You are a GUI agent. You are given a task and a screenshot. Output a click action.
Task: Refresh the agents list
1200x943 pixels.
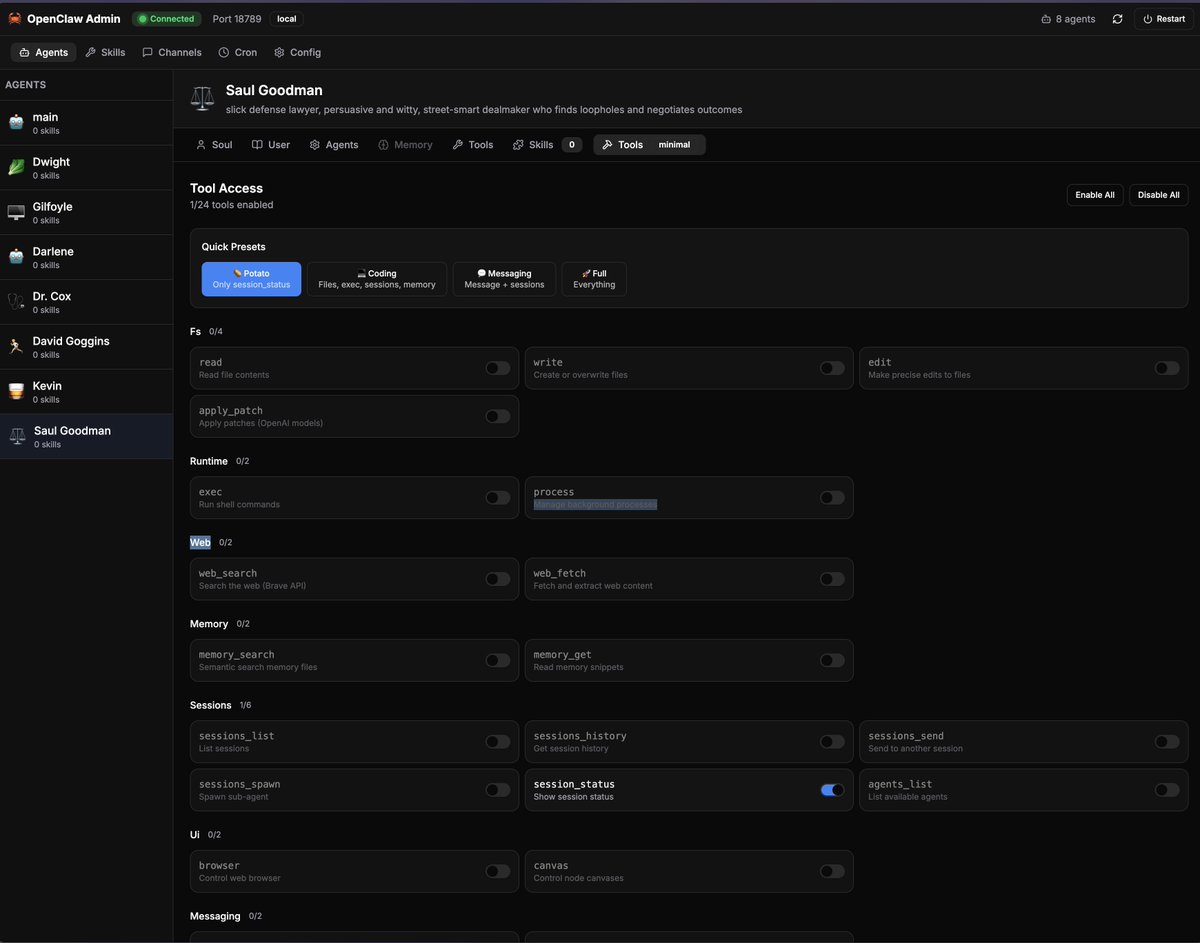tap(1117, 18)
